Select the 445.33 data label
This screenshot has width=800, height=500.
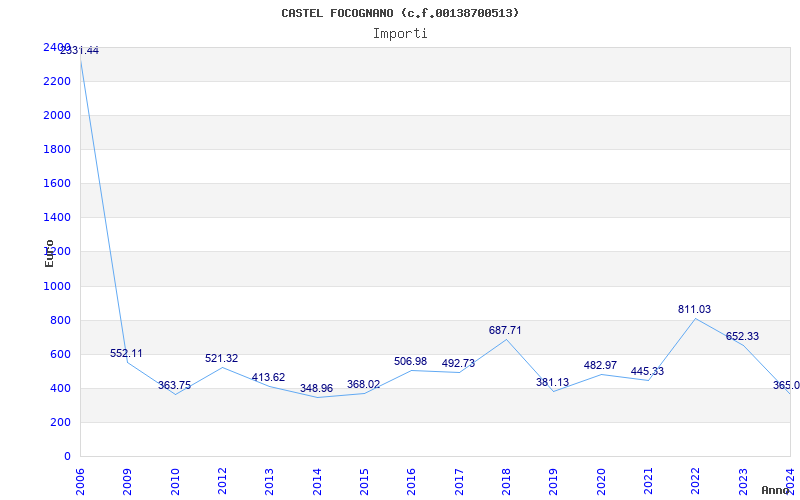click(x=647, y=371)
